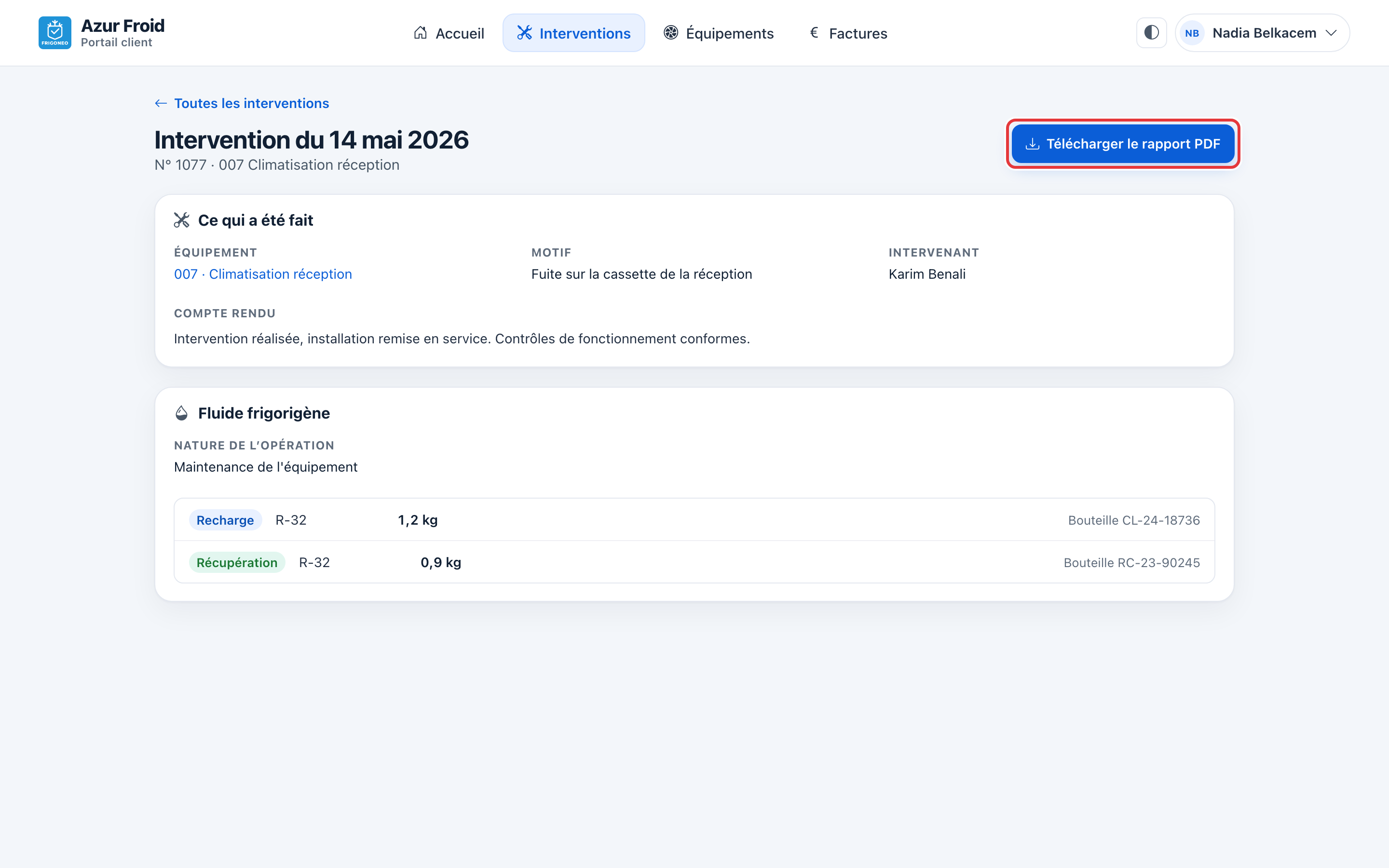
Task: Select the text Bouteille RC-23-90245
Action: tap(1131, 563)
